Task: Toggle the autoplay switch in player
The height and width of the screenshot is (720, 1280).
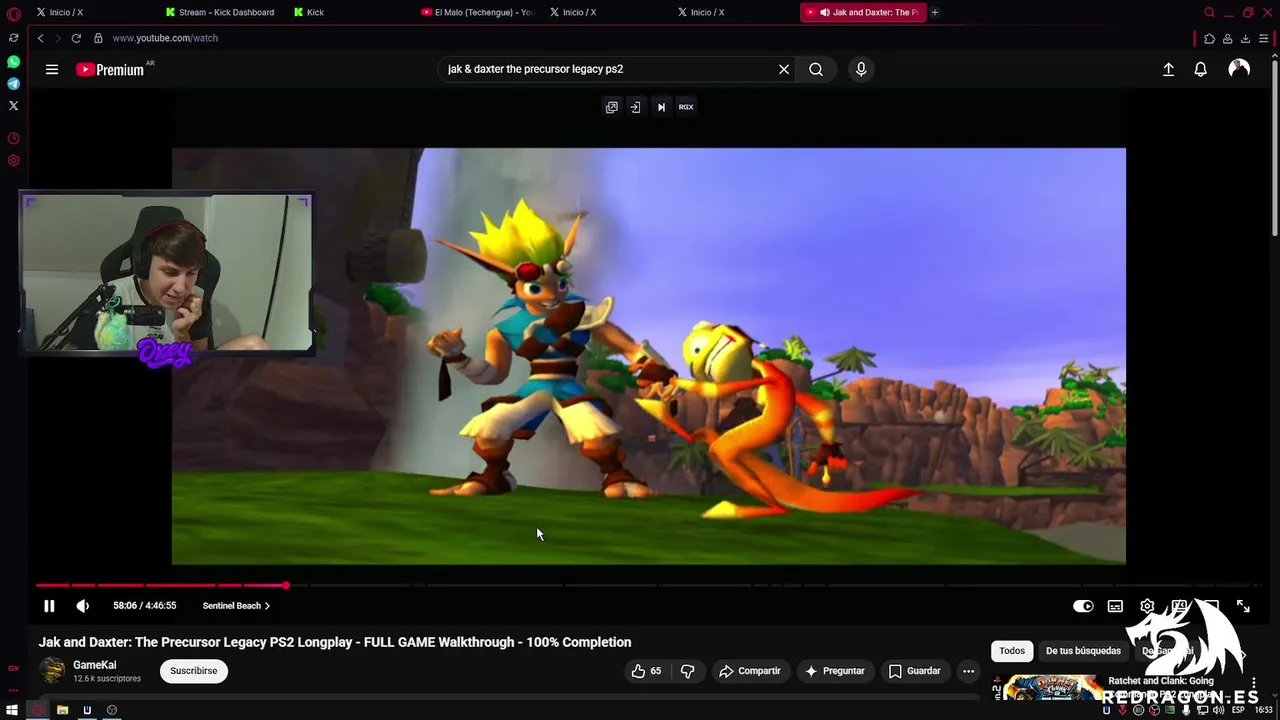Action: coord(1083,606)
